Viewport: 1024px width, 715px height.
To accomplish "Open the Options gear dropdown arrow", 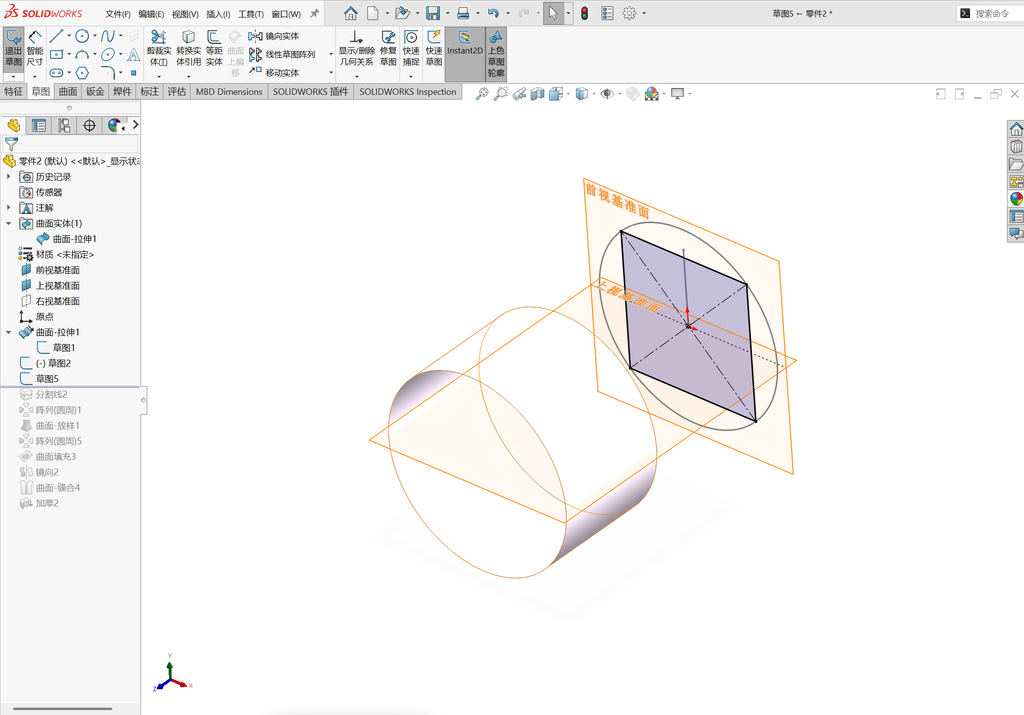I will [x=644, y=13].
